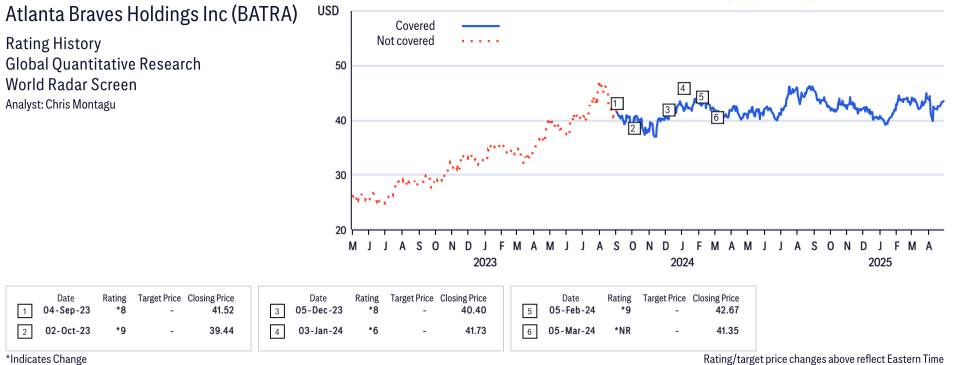Click the boxed 4 icon beside 03-Jan-24
Viewport: 955px width, 365px height.
276,331
